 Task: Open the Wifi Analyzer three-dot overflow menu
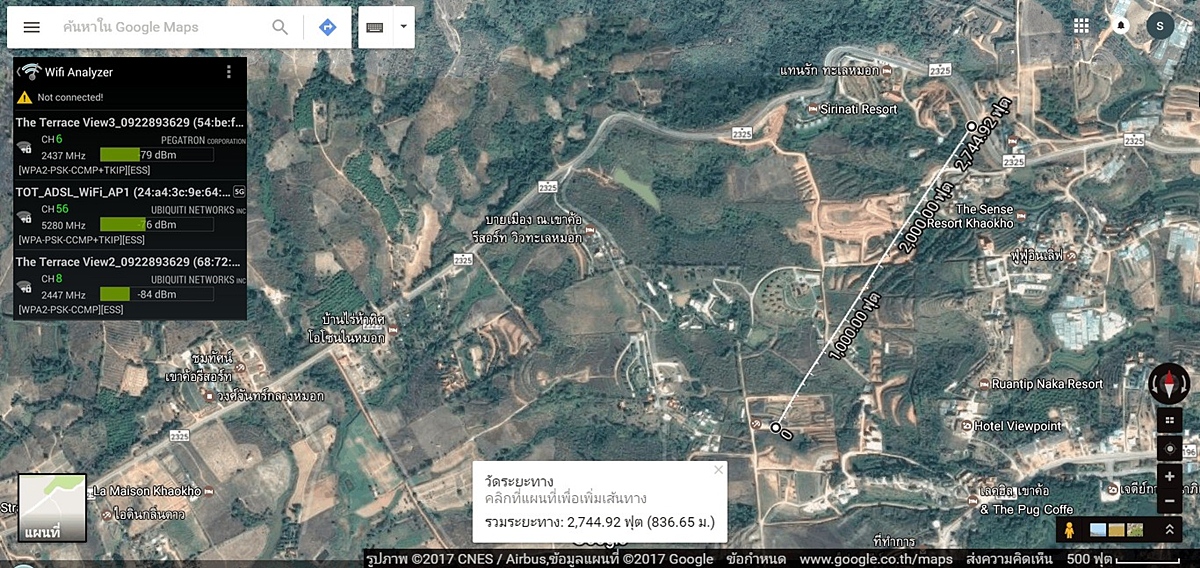[229, 72]
